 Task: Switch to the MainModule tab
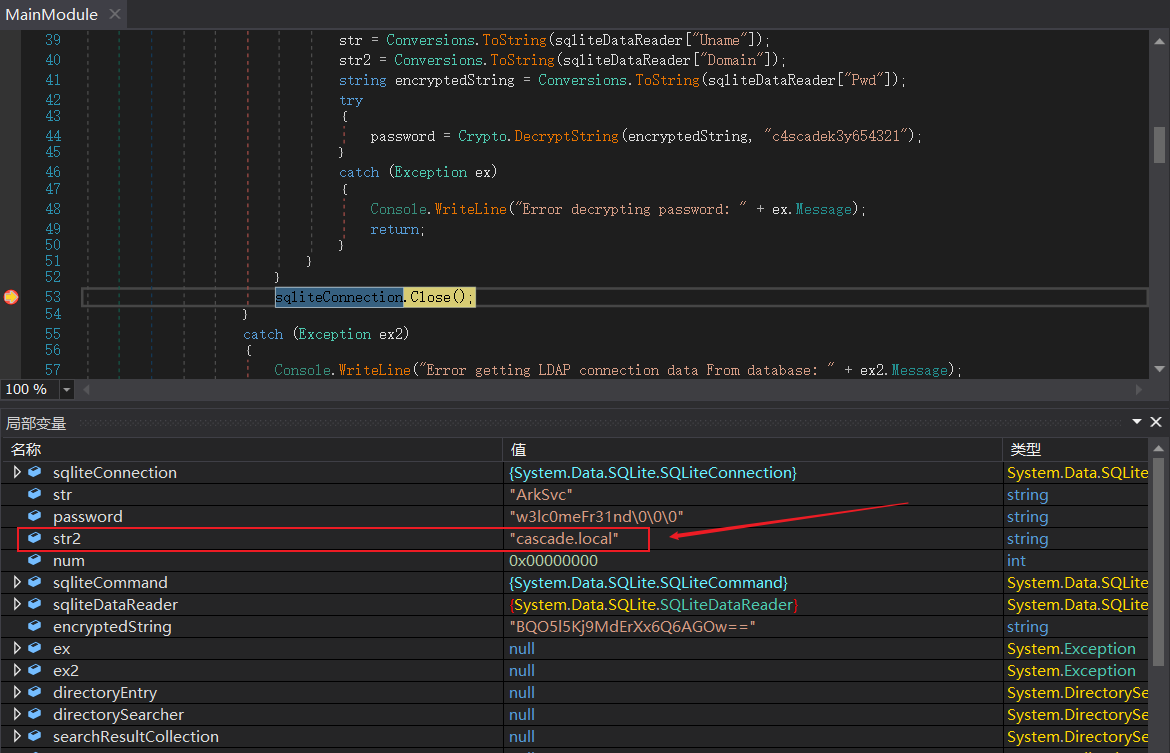52,15
